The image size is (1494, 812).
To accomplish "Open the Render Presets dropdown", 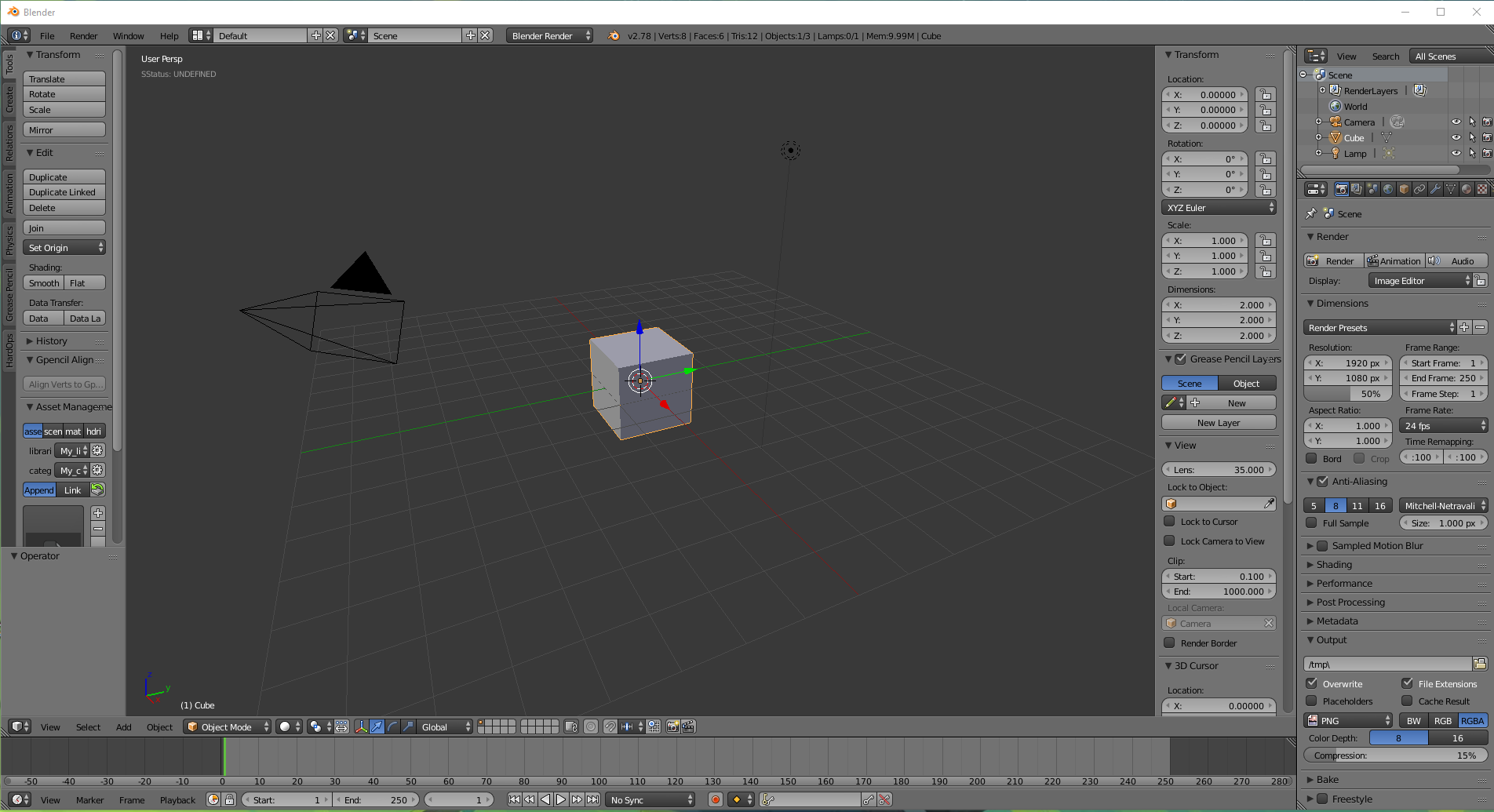I will [1380, 327].
